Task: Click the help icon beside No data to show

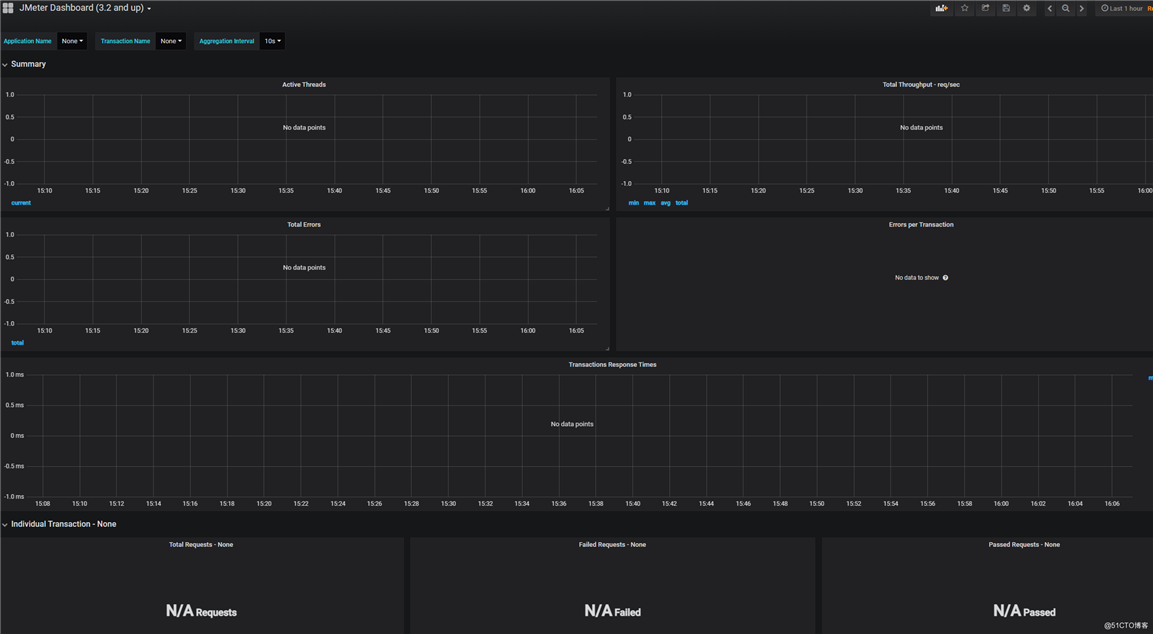Action: pyautogui.click(x=946, y=278)
